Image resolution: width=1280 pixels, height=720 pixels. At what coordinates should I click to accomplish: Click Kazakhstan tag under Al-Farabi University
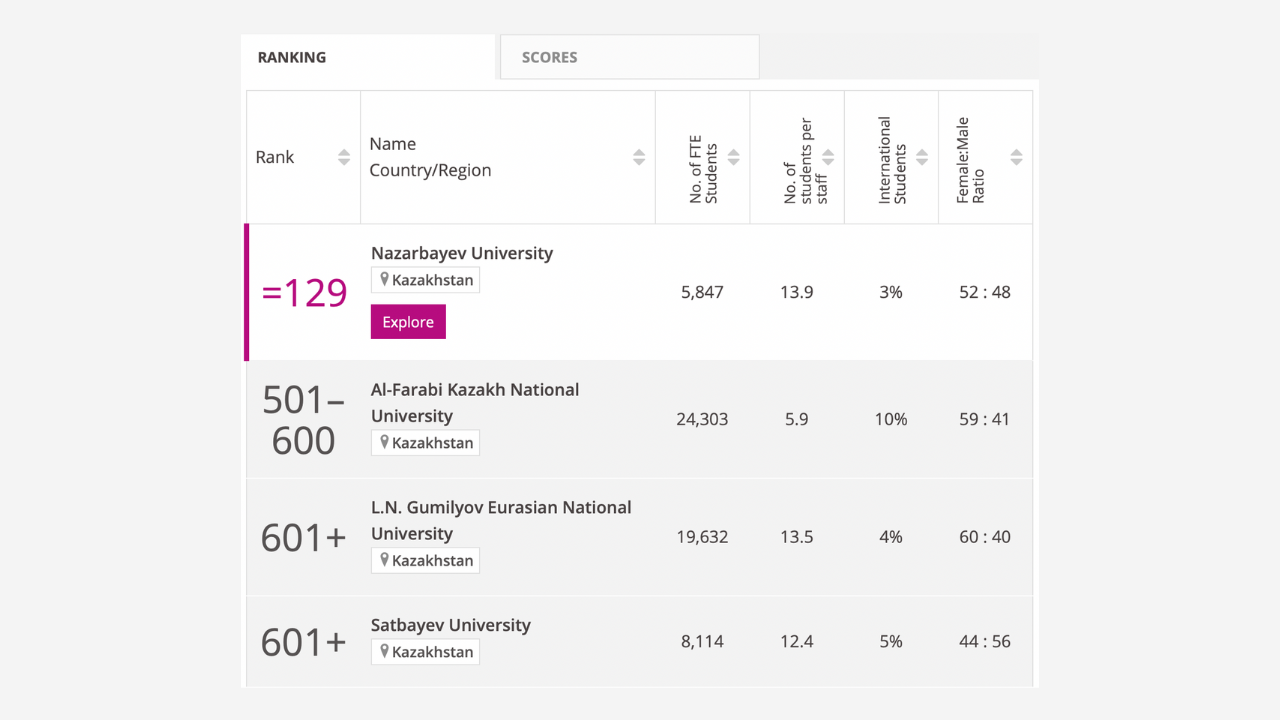425,443
